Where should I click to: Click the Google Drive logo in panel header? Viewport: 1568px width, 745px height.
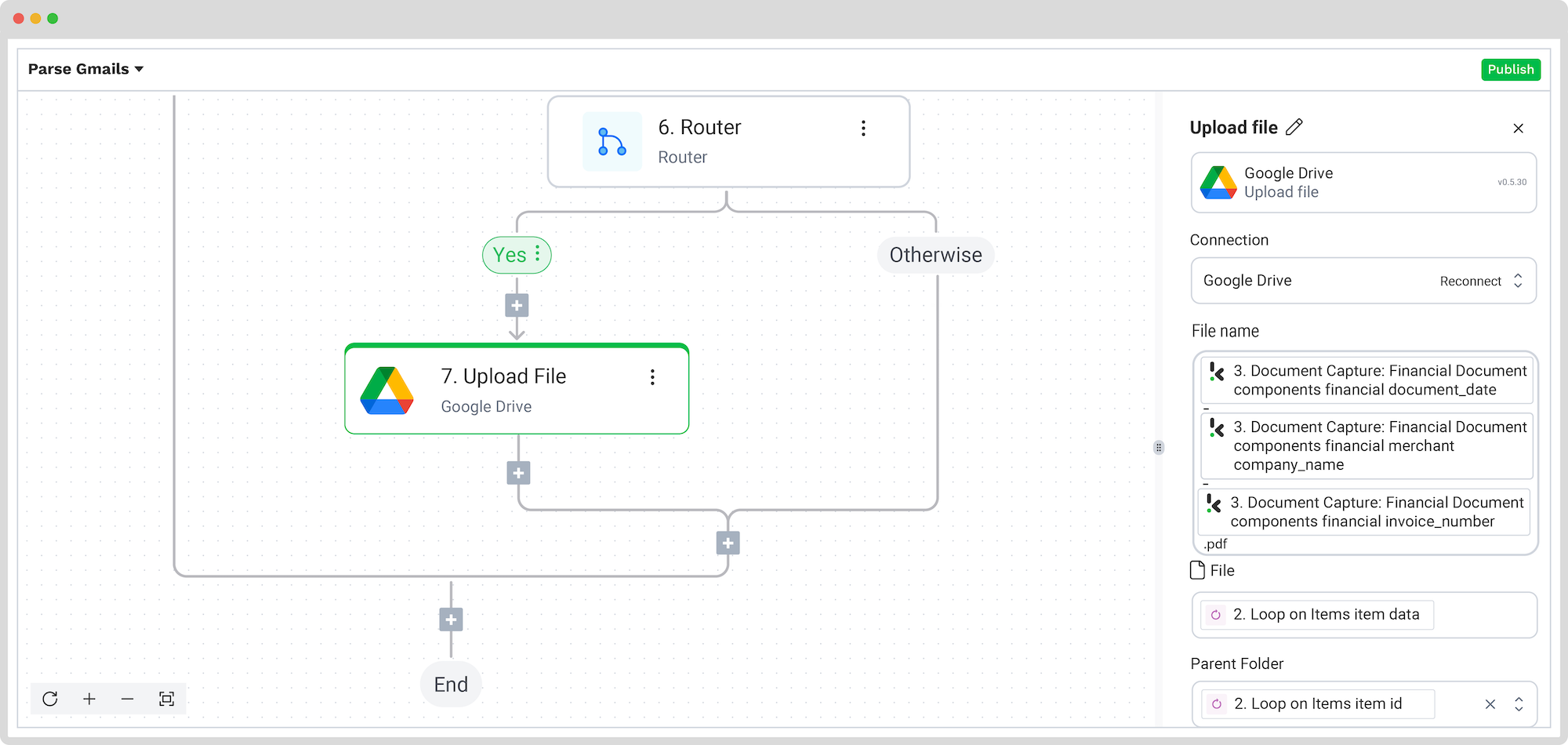1218,183
